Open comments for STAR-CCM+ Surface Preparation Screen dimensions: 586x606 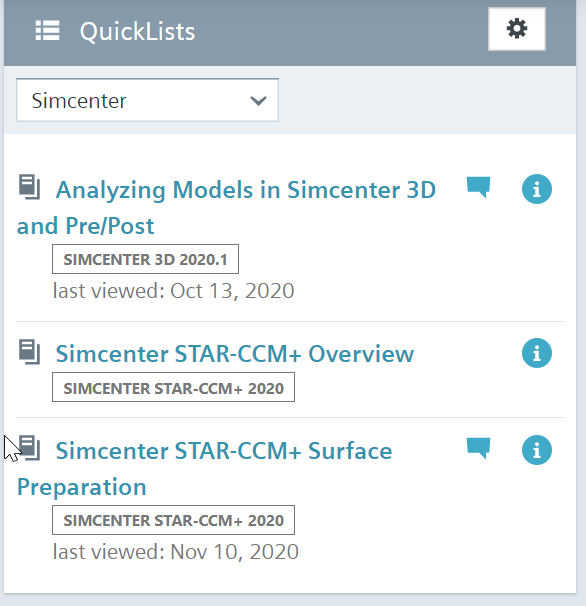(x=478, y=448)
